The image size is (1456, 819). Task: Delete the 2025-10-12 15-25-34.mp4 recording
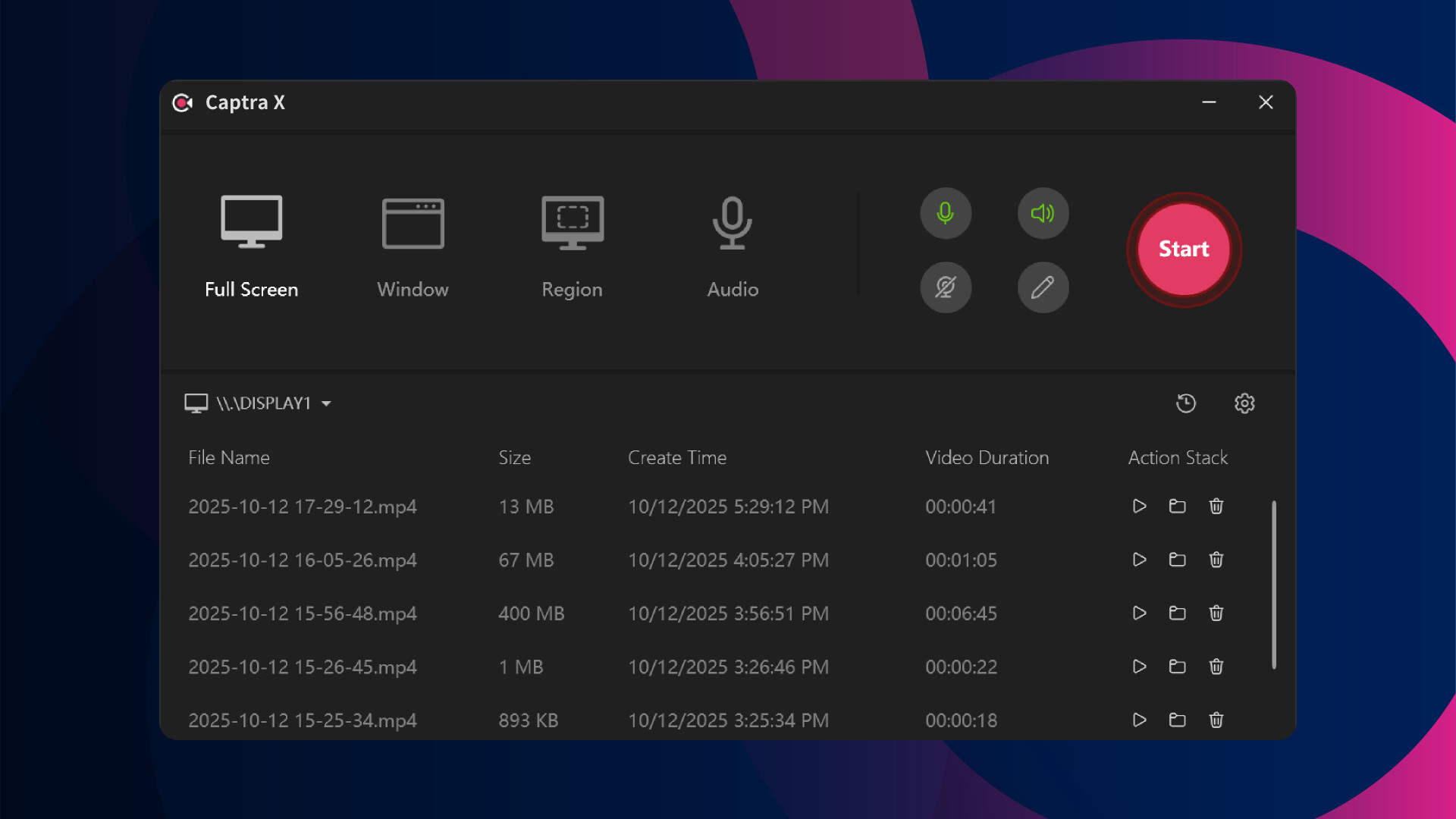[x=1216, y=720]
